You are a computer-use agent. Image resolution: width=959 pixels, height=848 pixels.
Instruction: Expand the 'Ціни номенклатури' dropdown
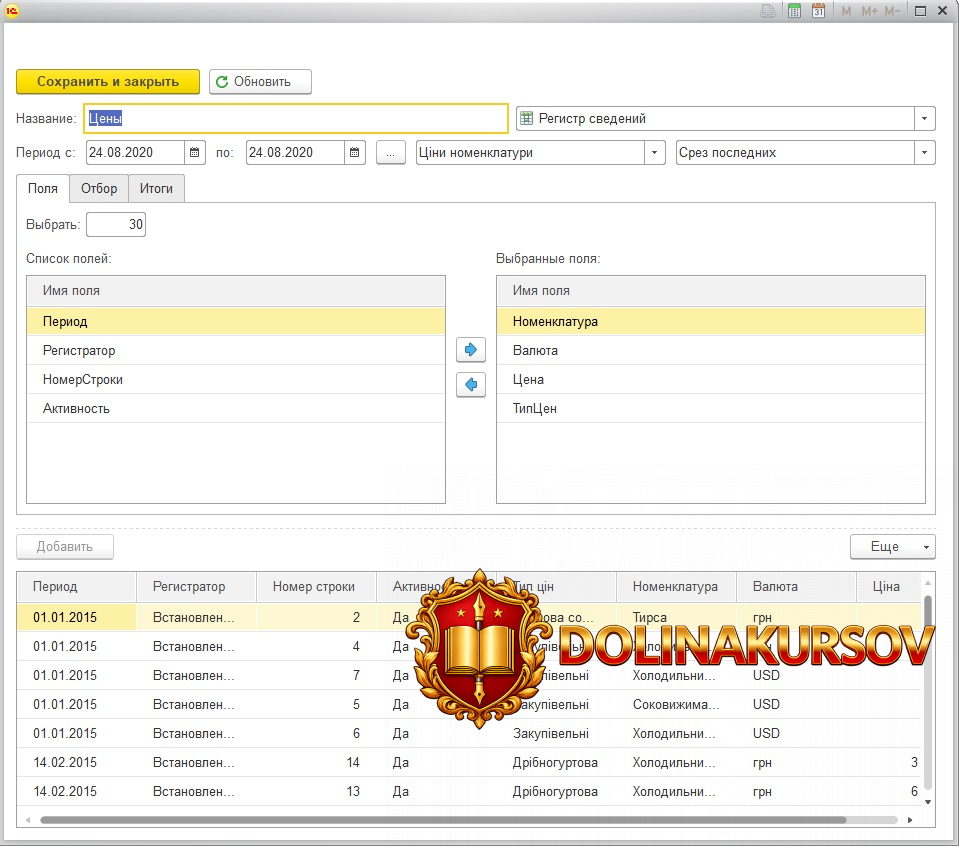click(655, 153)
